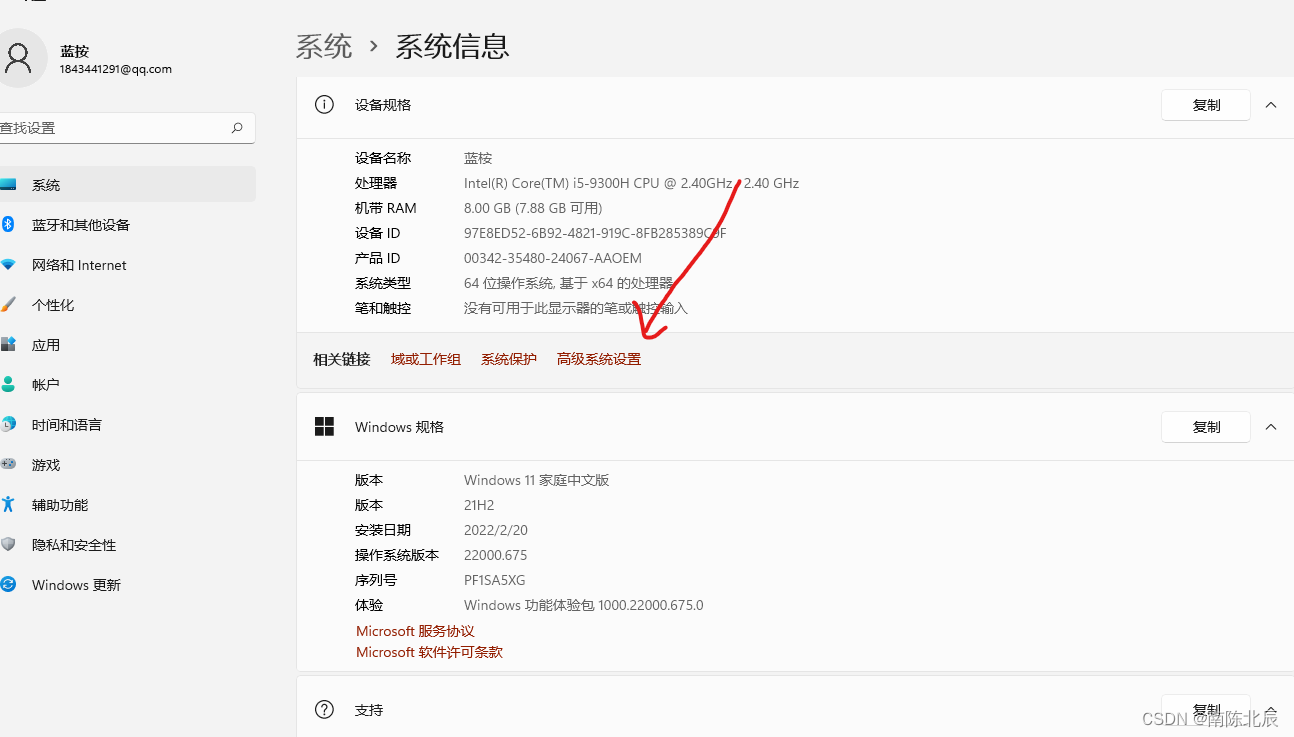
Task: Click the person icon for 帐户
Action: (8, 384)
